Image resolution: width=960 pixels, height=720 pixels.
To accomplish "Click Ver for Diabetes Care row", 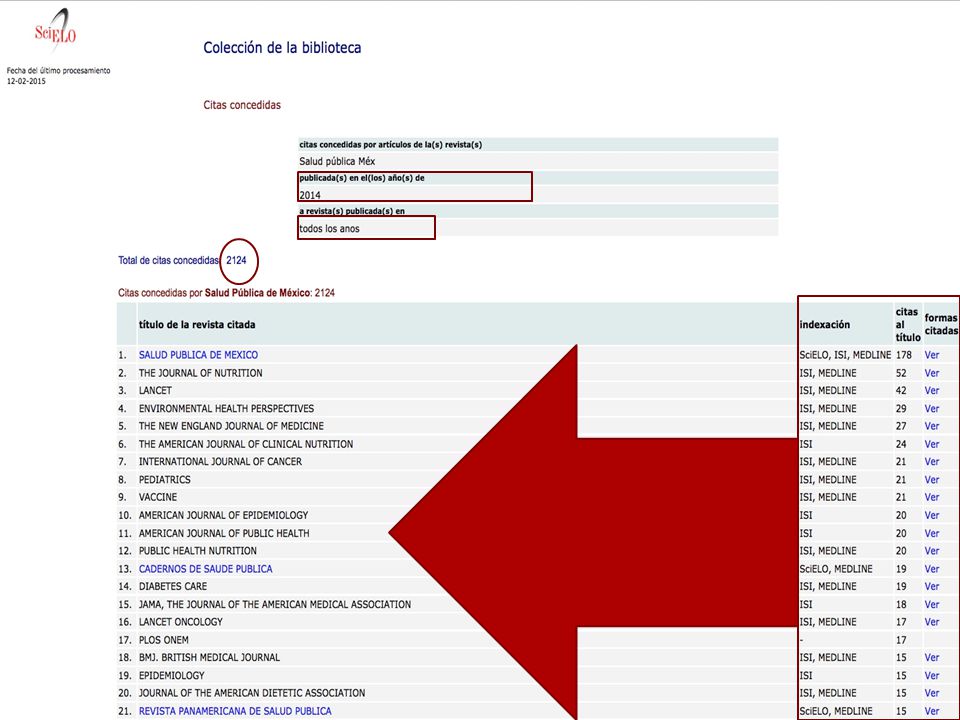I will (932, 587).
